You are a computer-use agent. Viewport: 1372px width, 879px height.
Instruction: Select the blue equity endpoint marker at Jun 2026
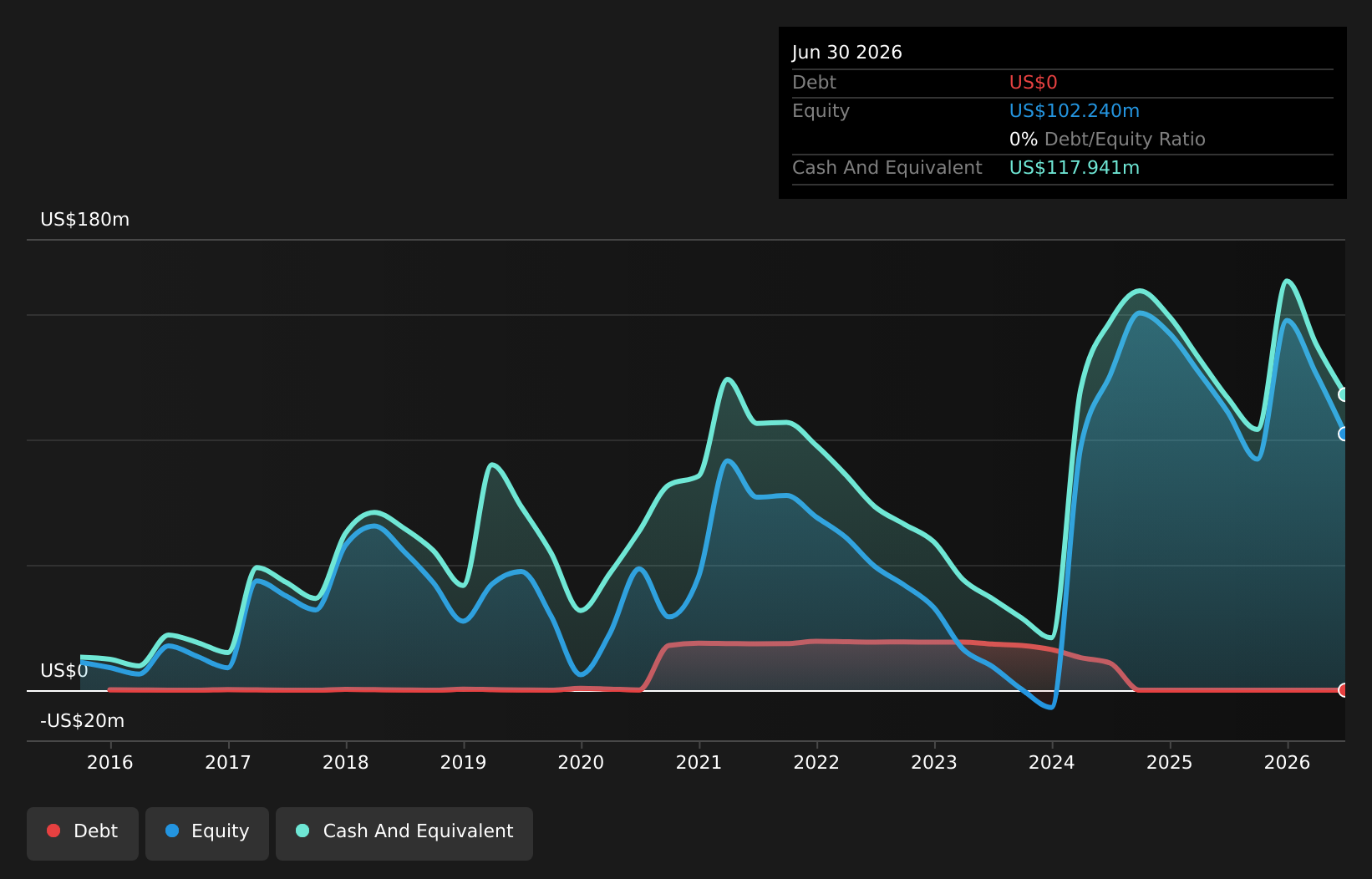coord(1344,434)
